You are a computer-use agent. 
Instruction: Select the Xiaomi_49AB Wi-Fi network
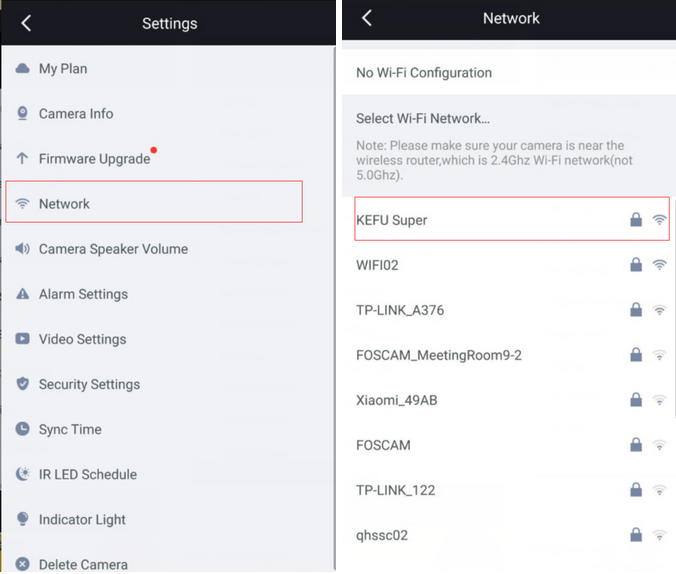[397, 400]
